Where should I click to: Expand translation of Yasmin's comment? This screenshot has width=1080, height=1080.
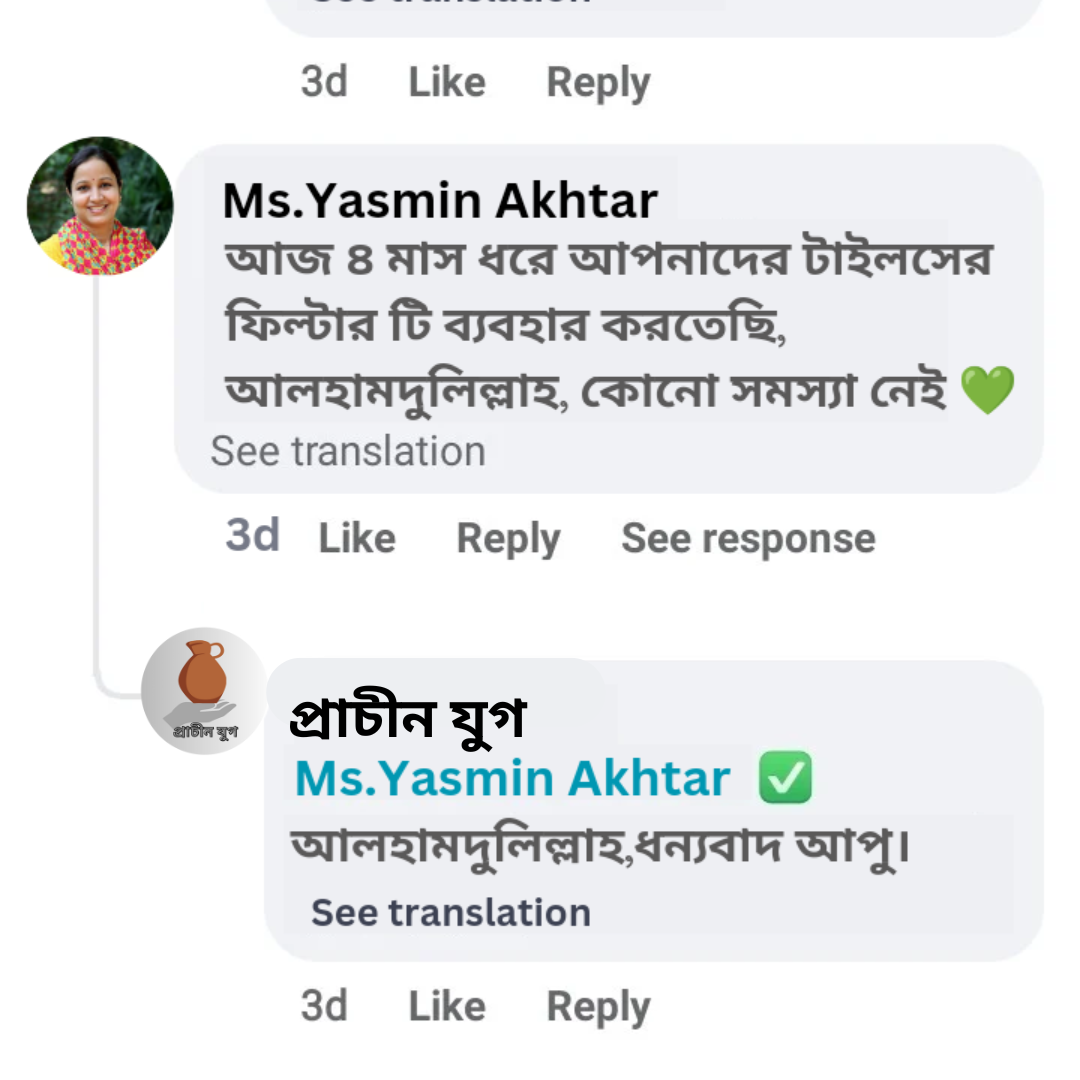(x=350, y=450)
